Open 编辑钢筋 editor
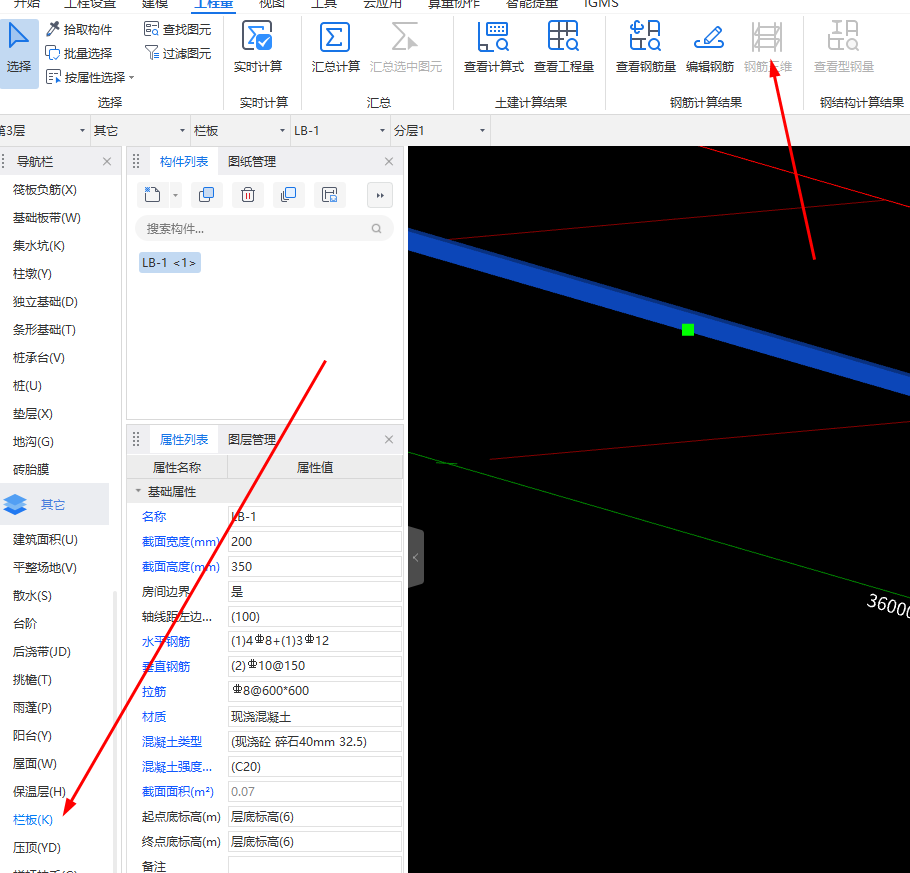The width and height of the screenshot is (910, 873). (710, 48)
